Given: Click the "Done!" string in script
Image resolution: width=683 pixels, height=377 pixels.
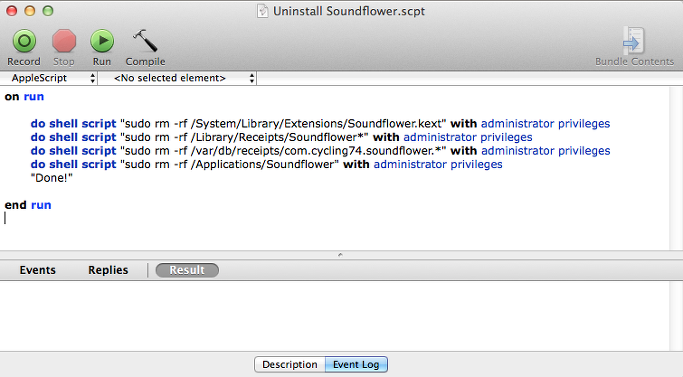Looking at the screenshot, I should click(x=51, y=178).
